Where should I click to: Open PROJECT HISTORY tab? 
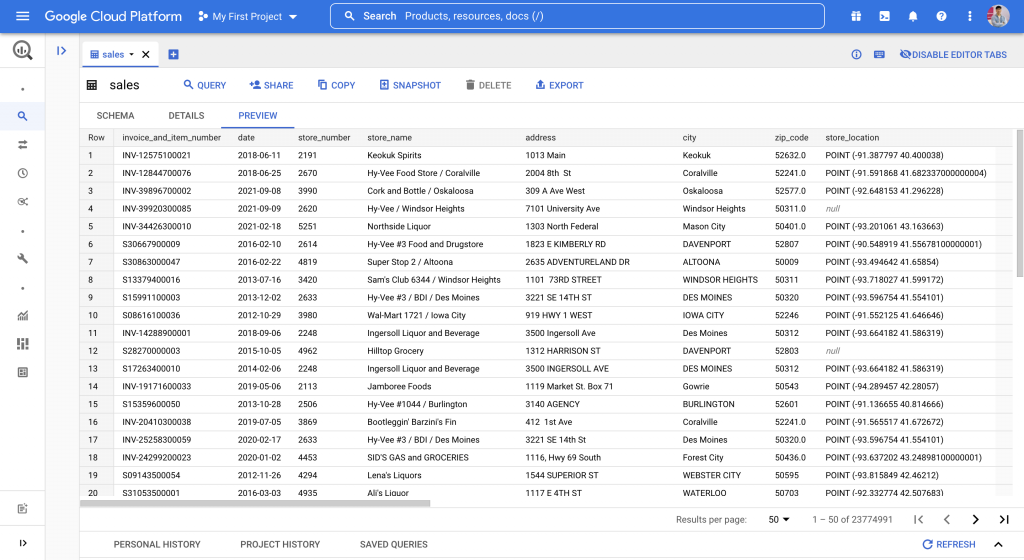point(280,544)
